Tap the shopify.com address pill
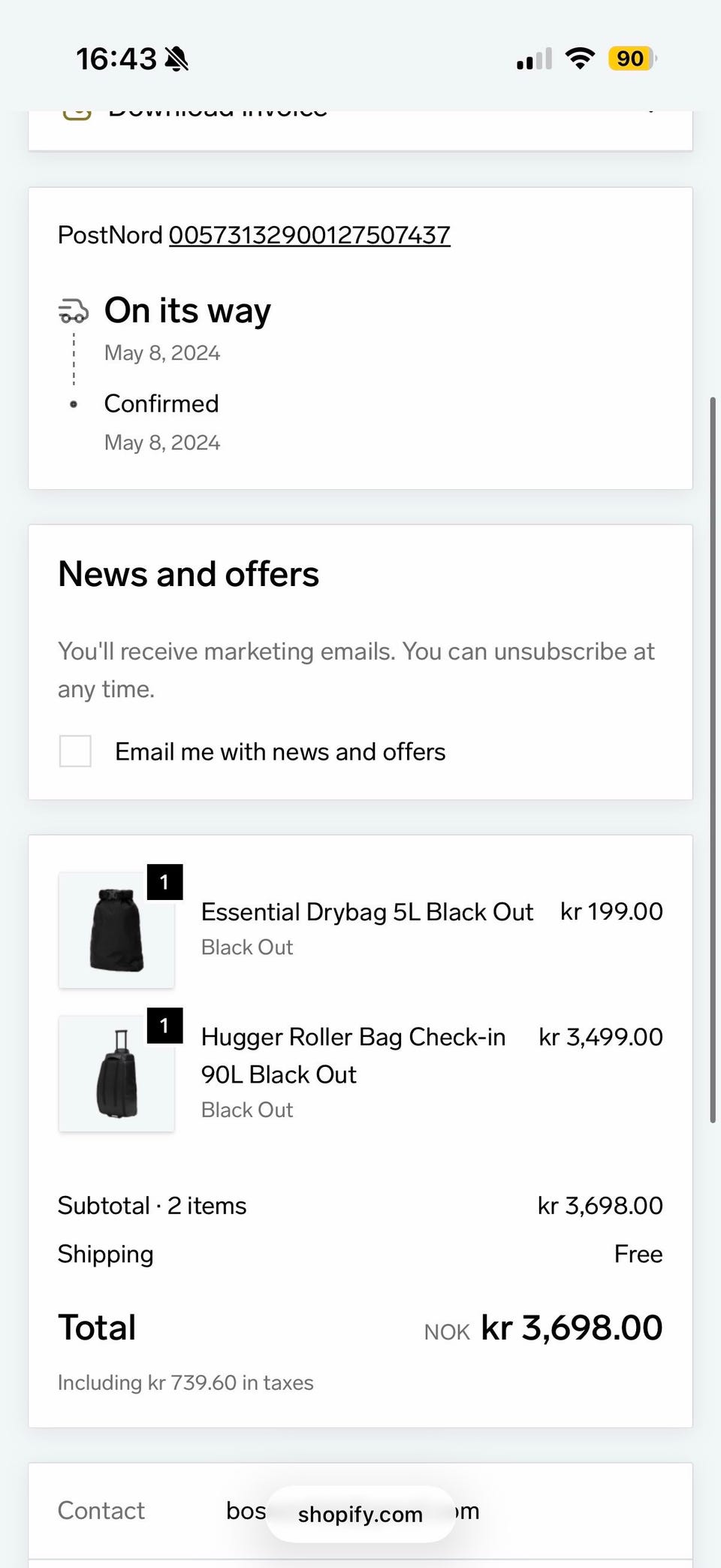 [360, 1514]
